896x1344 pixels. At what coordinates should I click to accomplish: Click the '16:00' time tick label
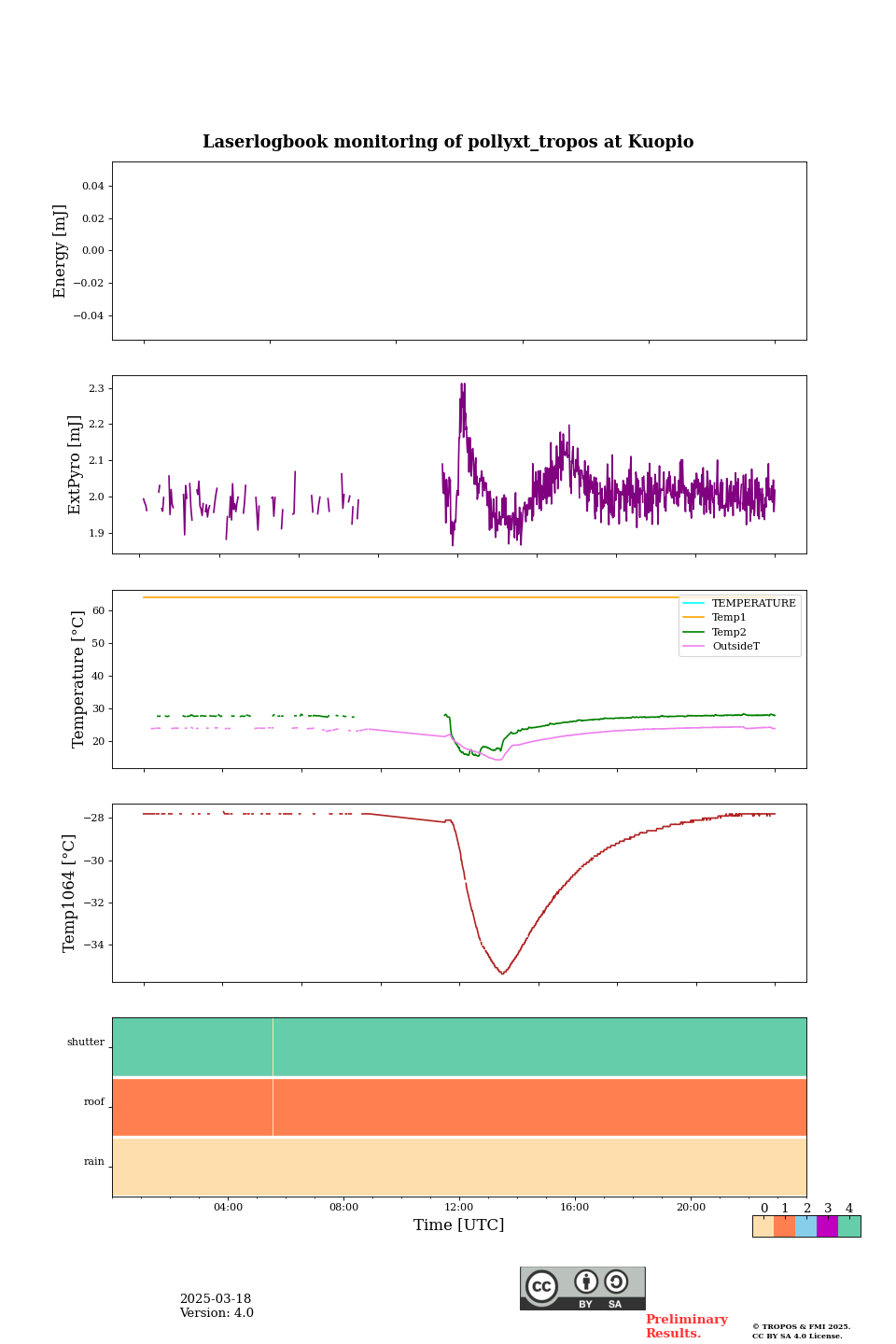[x=575, y=1207]
